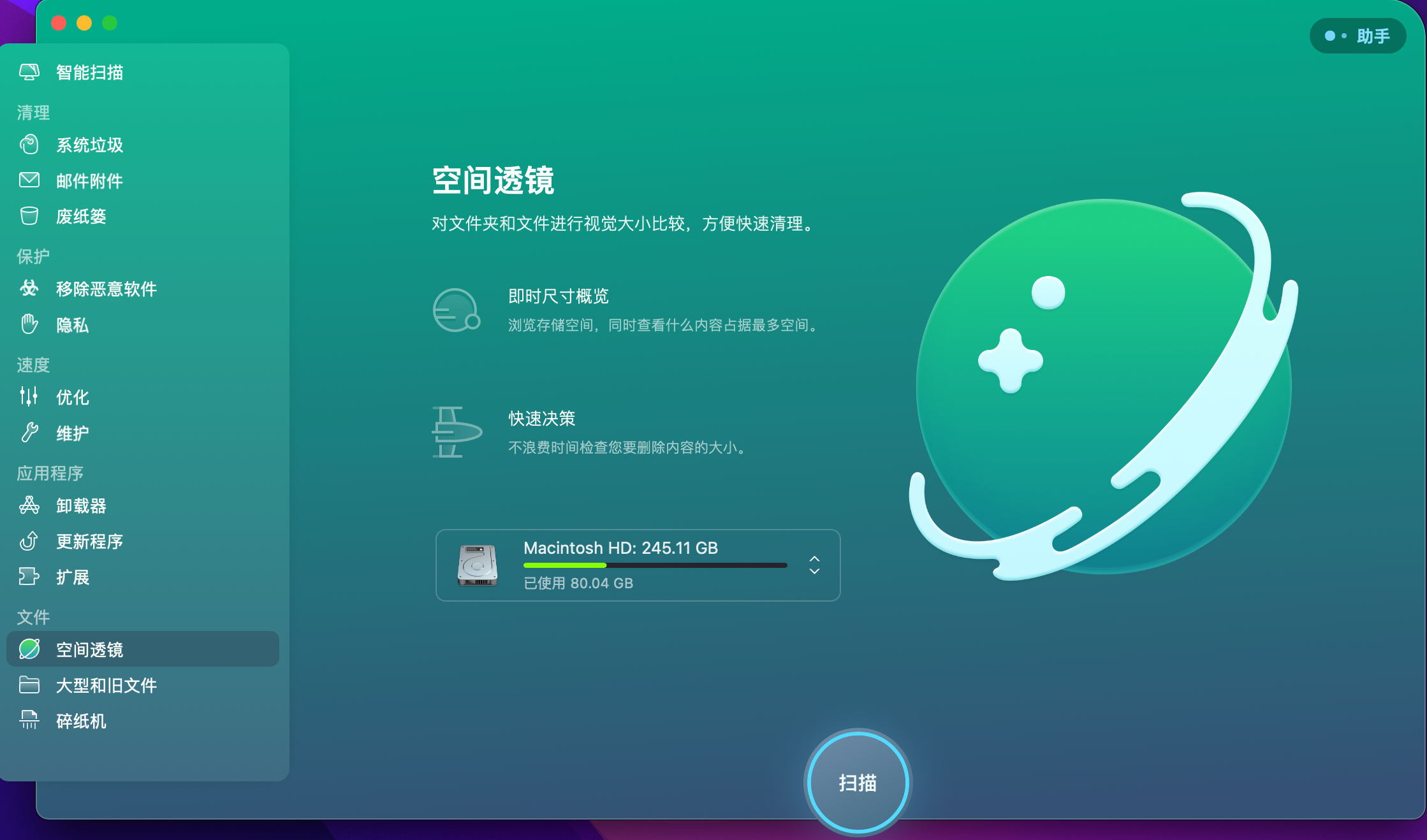Click the Malware Removal (移除恶意软件) biohazard icon

coord(29,289)
